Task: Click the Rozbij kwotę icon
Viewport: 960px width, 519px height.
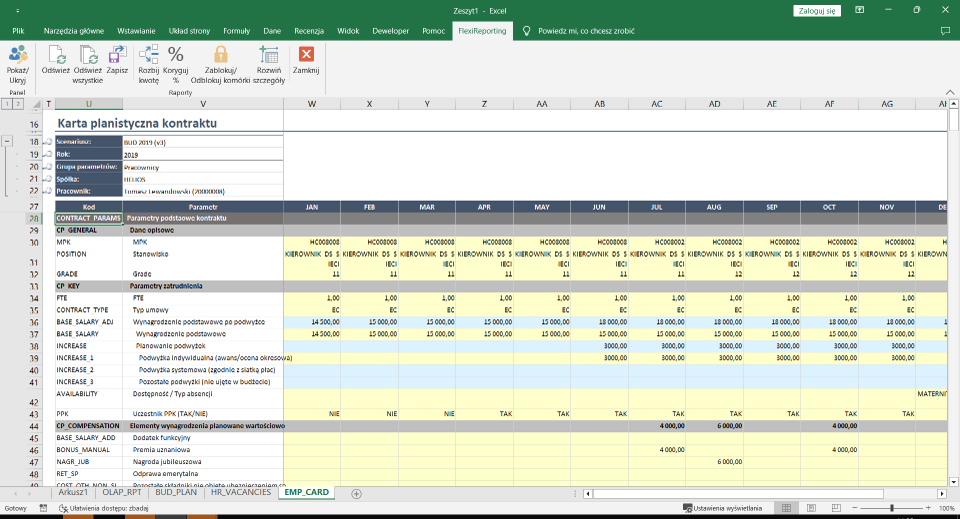Action: point(148,55)
